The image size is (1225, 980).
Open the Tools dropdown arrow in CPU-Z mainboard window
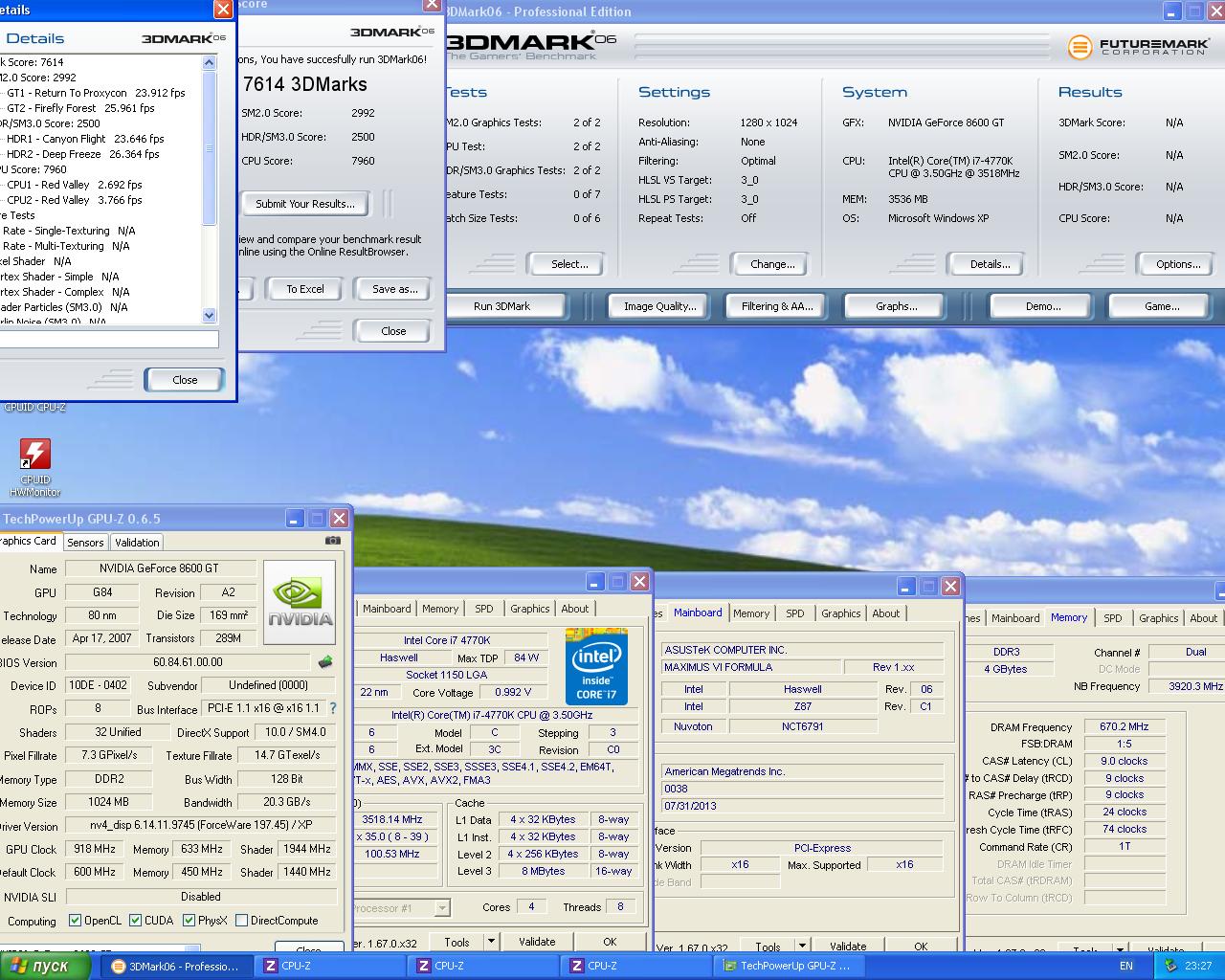click(802, 947)
